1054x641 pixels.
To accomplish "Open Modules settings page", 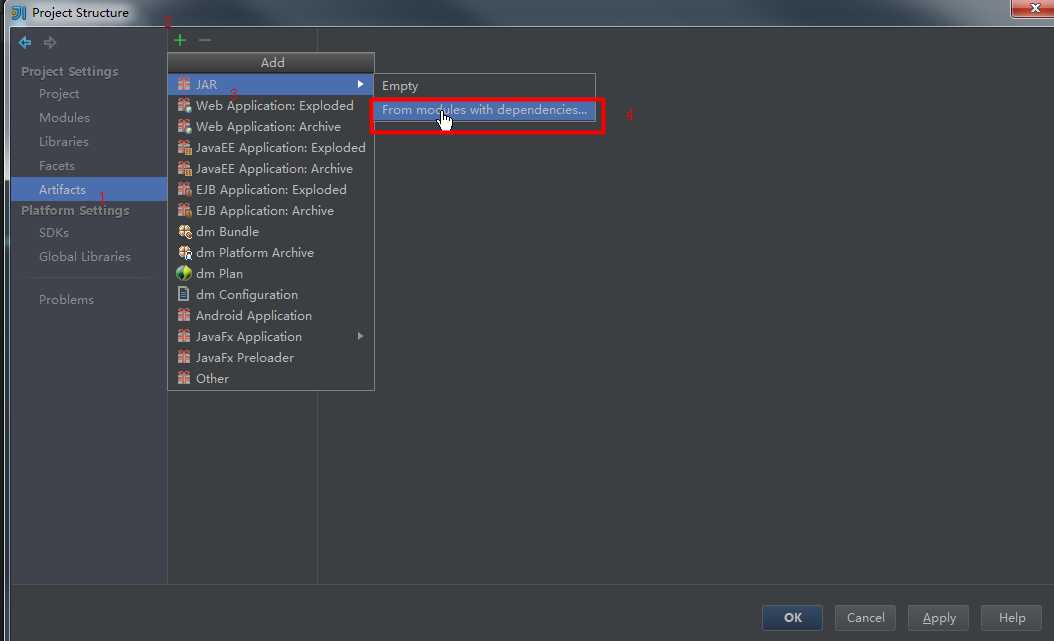I will click(x=65, y=118).
